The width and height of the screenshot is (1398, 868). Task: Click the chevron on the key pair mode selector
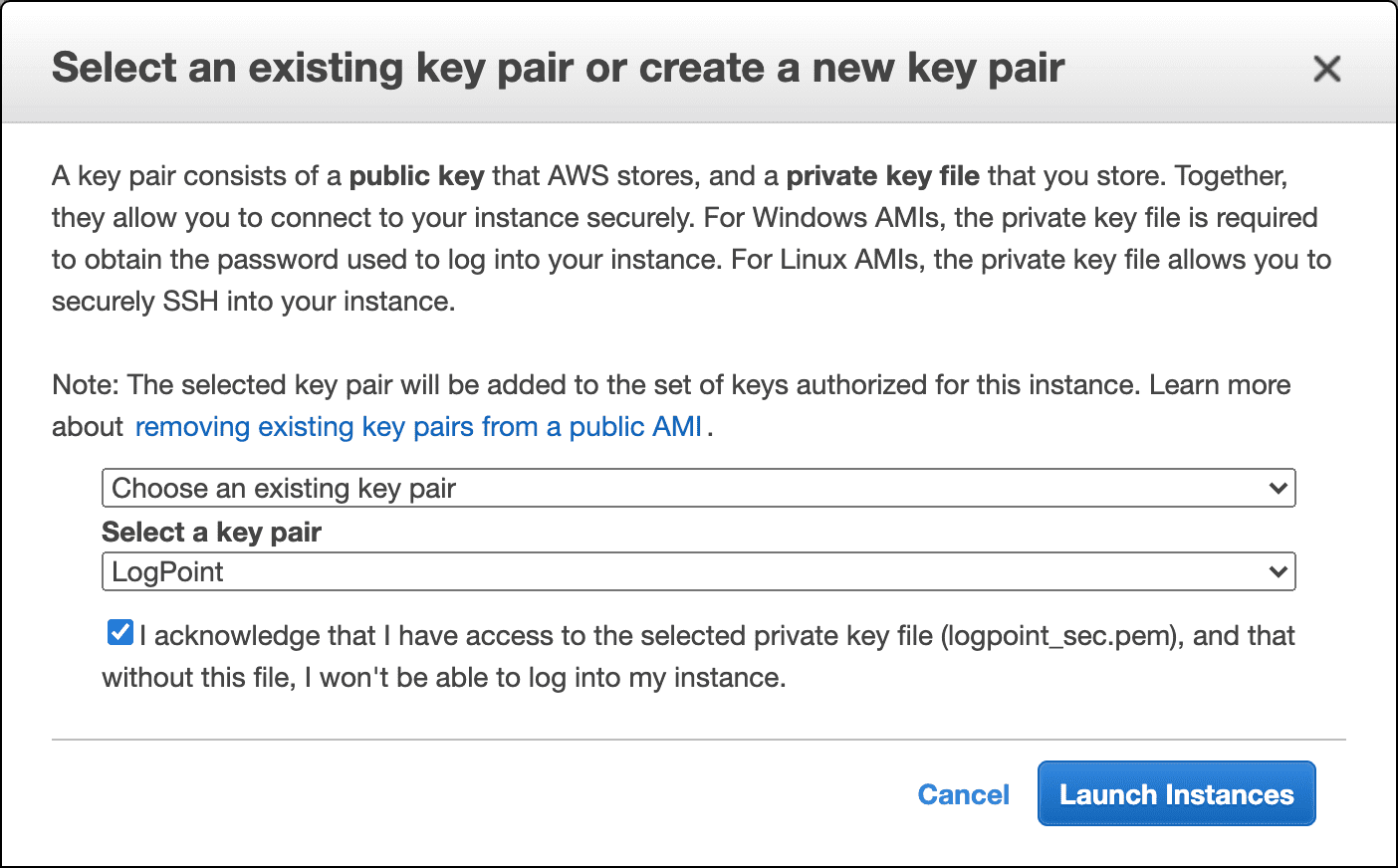(1278, 489)
